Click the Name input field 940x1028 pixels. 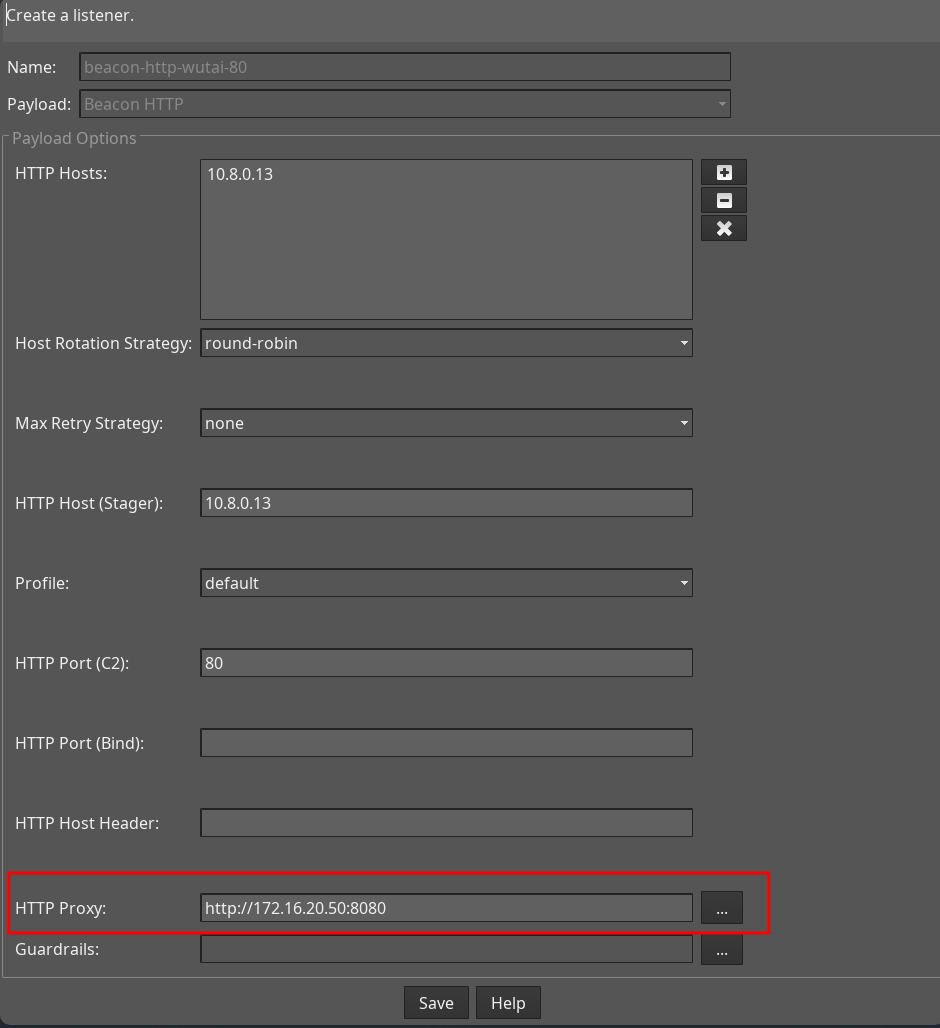pyautogui.click(x=404, y=68)
